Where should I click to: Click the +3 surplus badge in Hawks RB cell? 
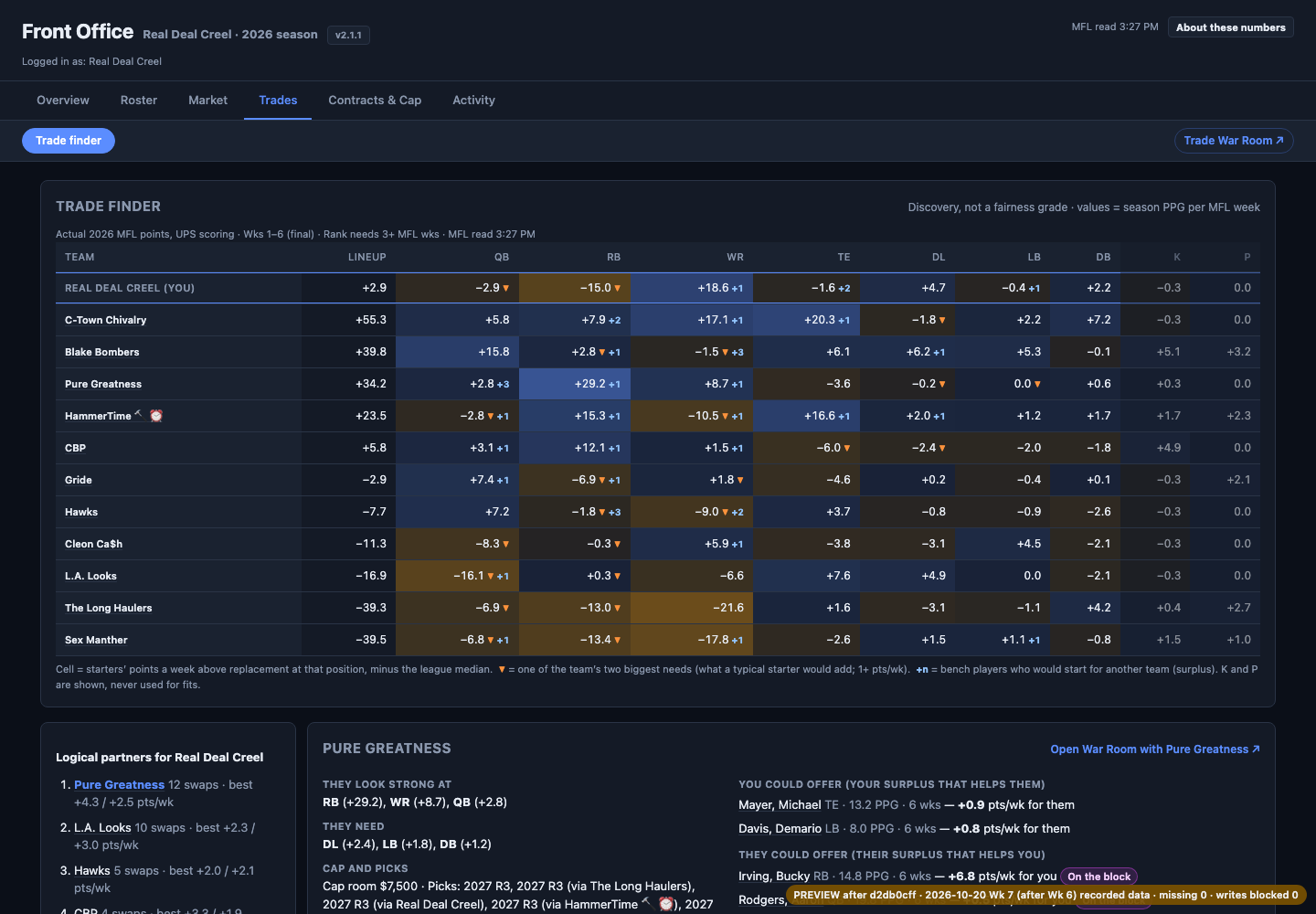(614, 513)
